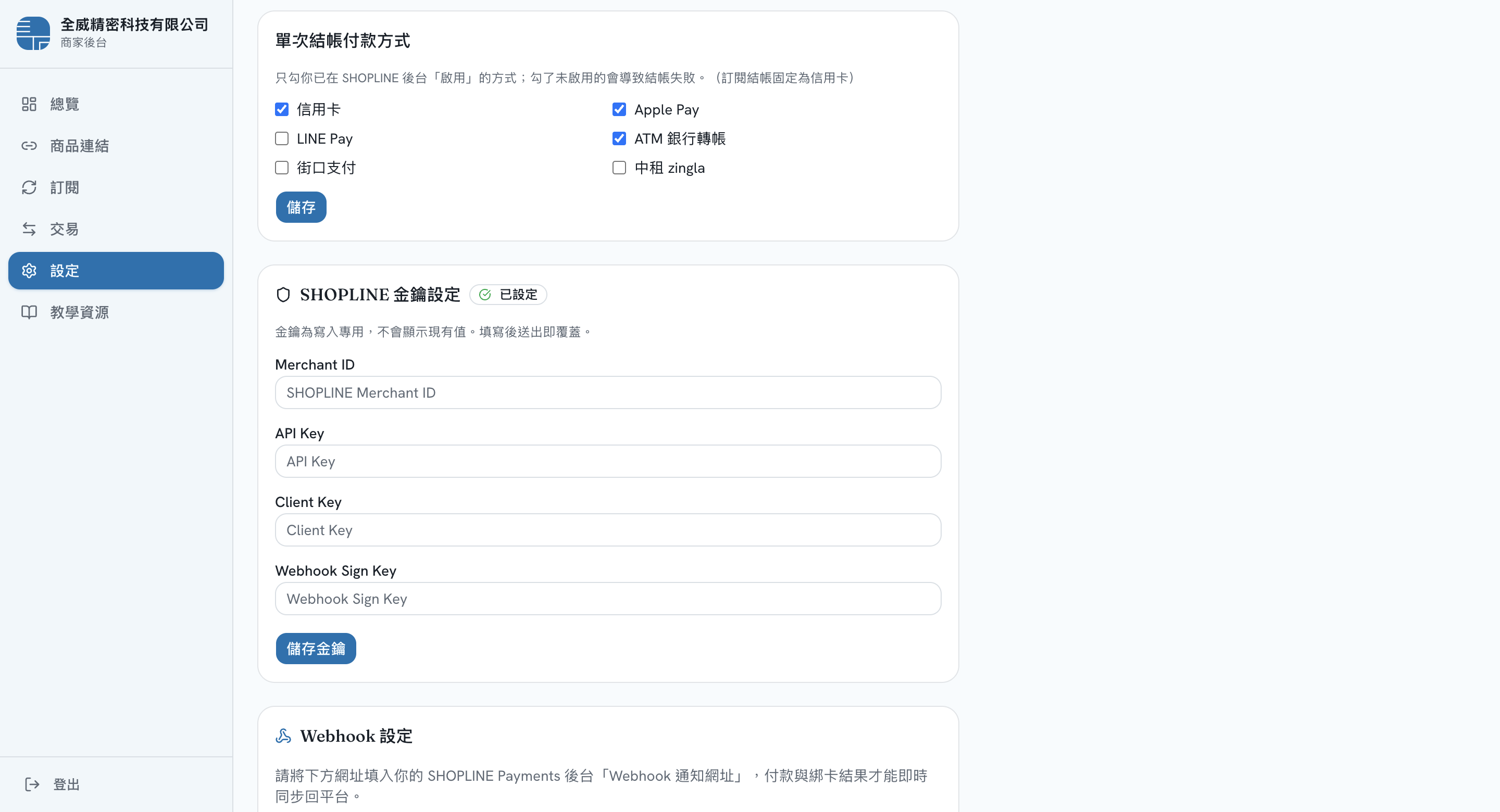Click the ATM 銀行轉帳 label text

click(x=680, y=138)
